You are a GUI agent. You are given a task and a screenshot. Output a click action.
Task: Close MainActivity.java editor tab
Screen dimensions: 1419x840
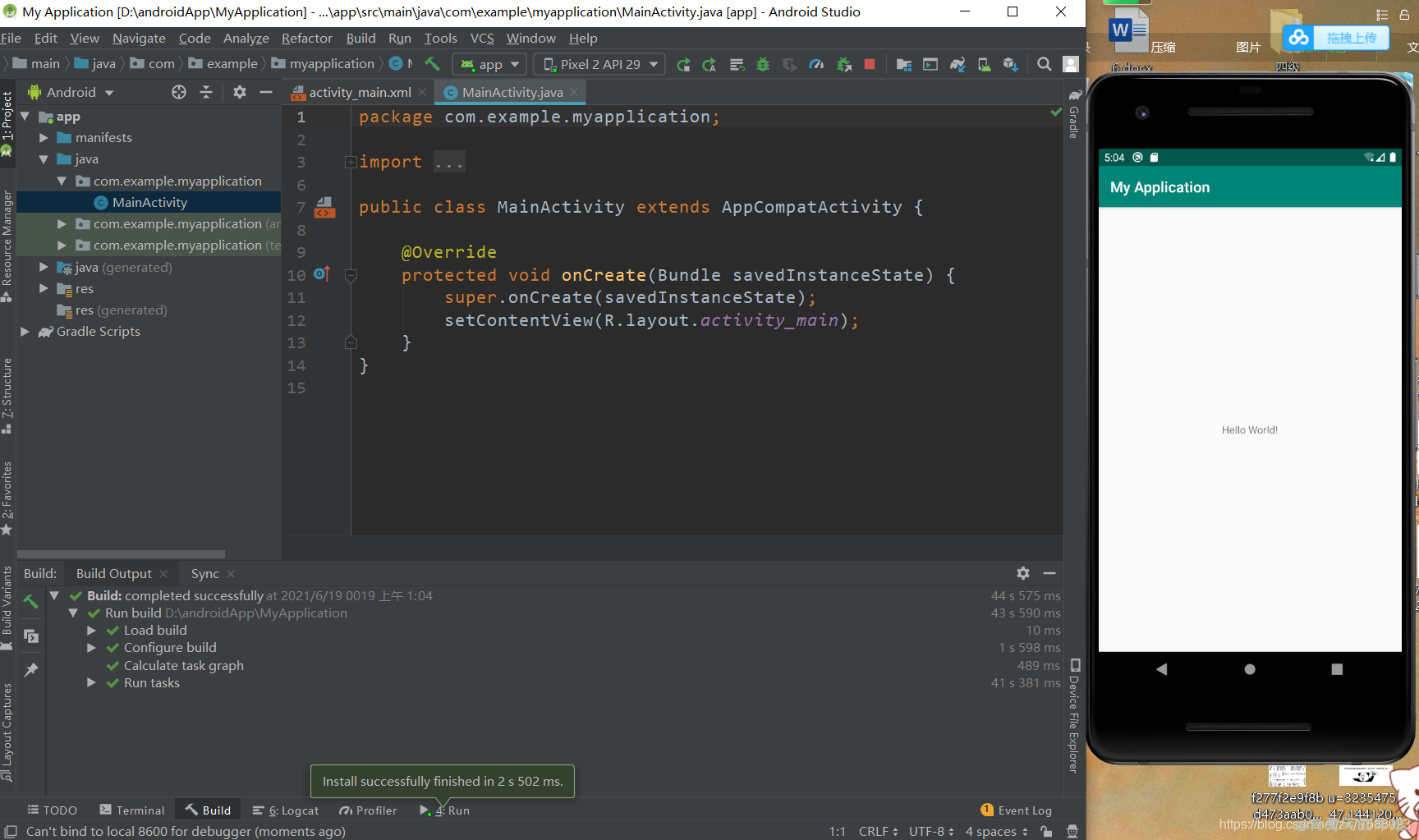point(574,92)
